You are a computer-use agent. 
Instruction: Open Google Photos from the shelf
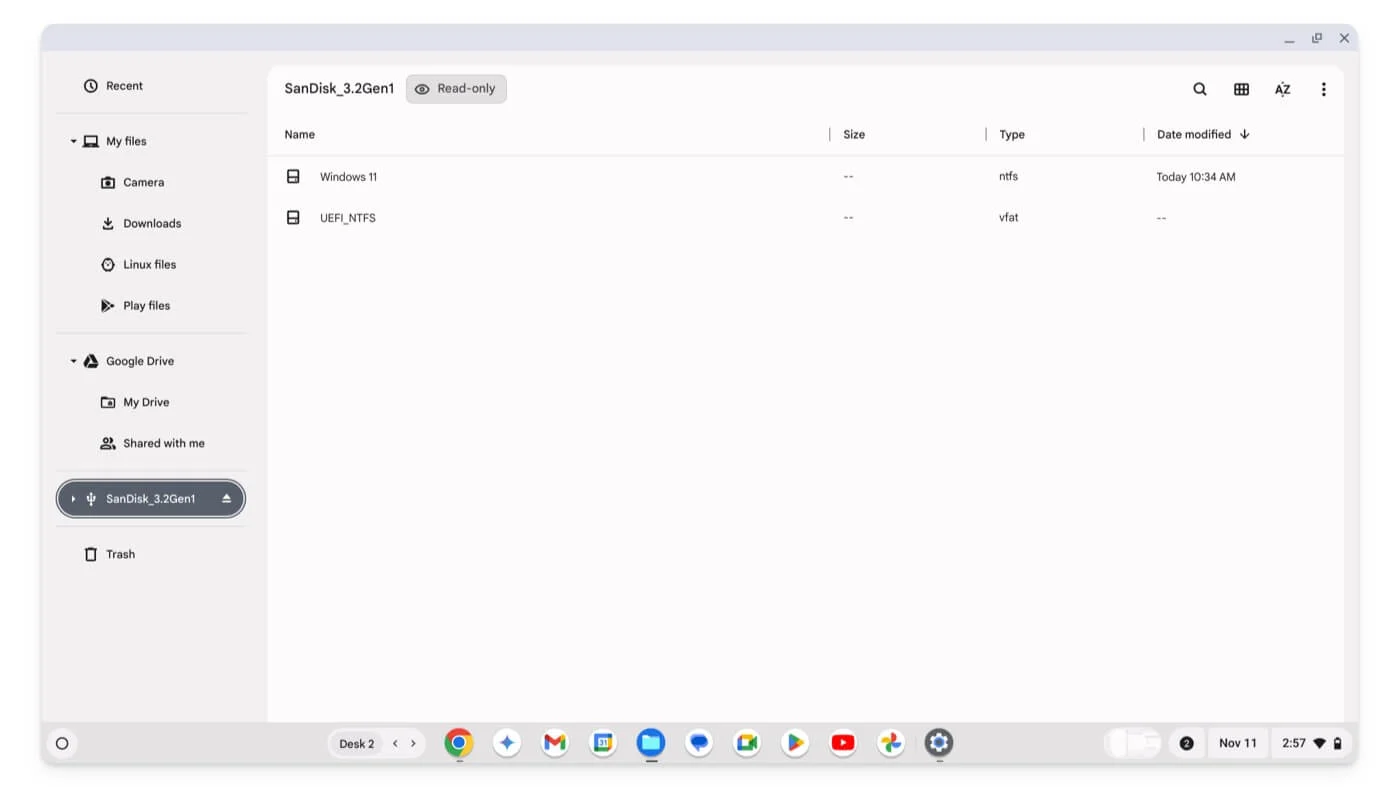pos(890,743)
